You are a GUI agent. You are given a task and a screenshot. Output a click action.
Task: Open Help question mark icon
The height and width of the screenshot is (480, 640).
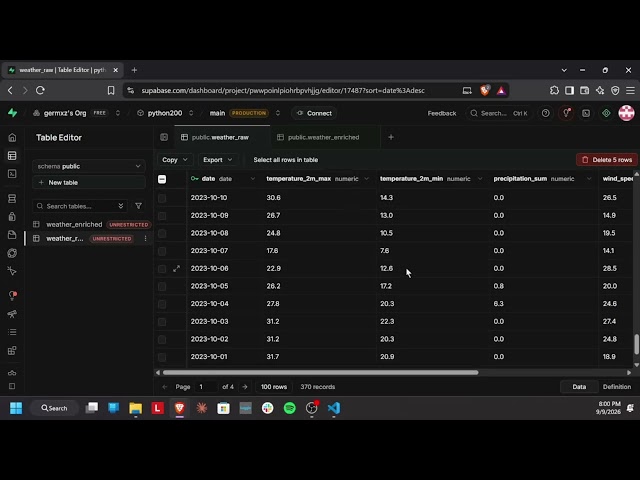545,113
